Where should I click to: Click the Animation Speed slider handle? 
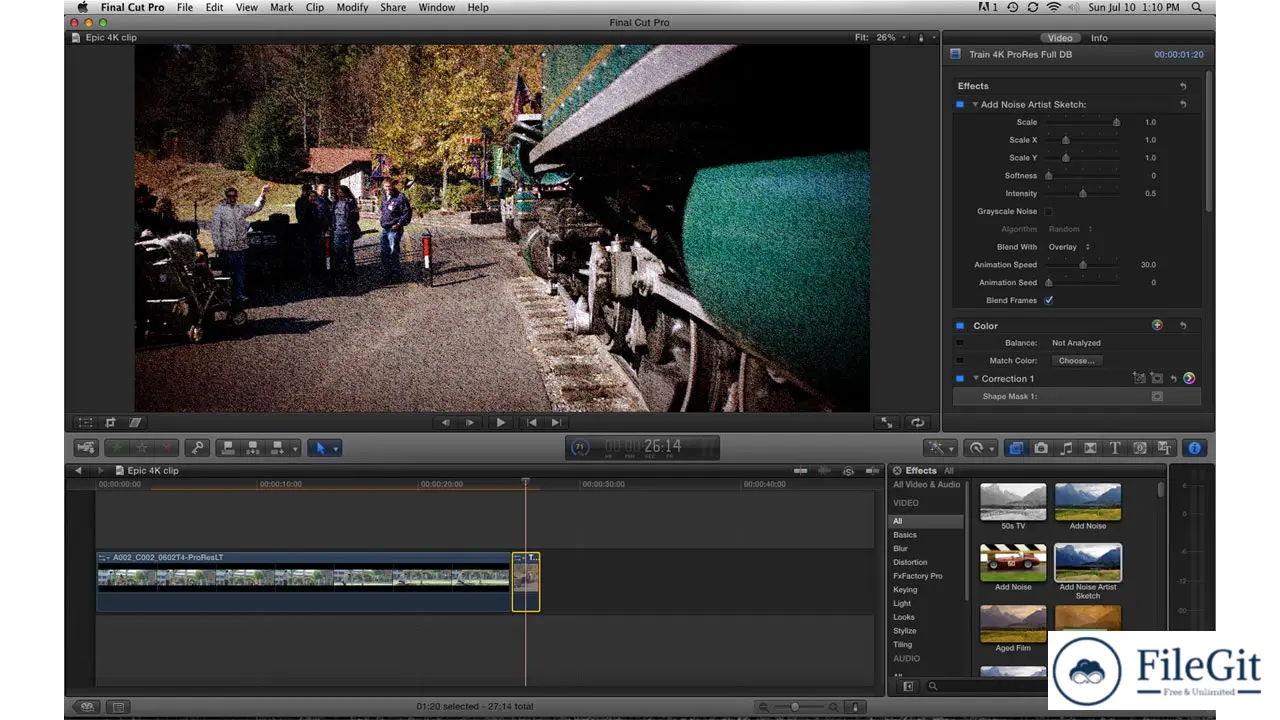[1083, 265]
